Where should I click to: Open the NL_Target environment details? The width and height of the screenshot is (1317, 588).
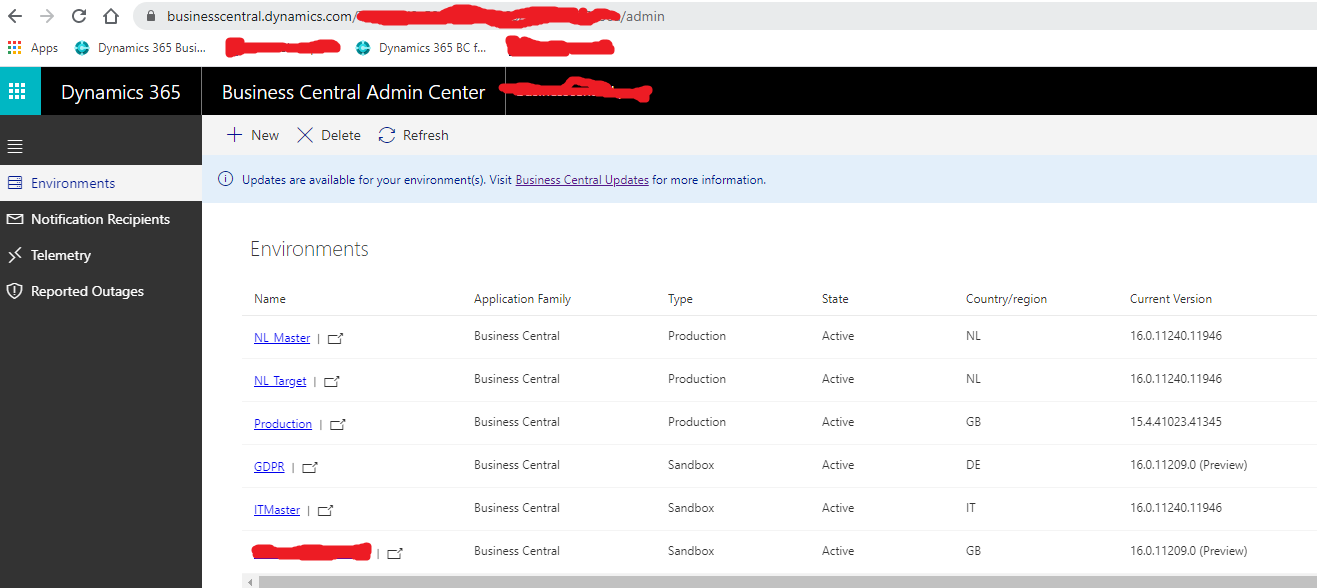(280, 381)
